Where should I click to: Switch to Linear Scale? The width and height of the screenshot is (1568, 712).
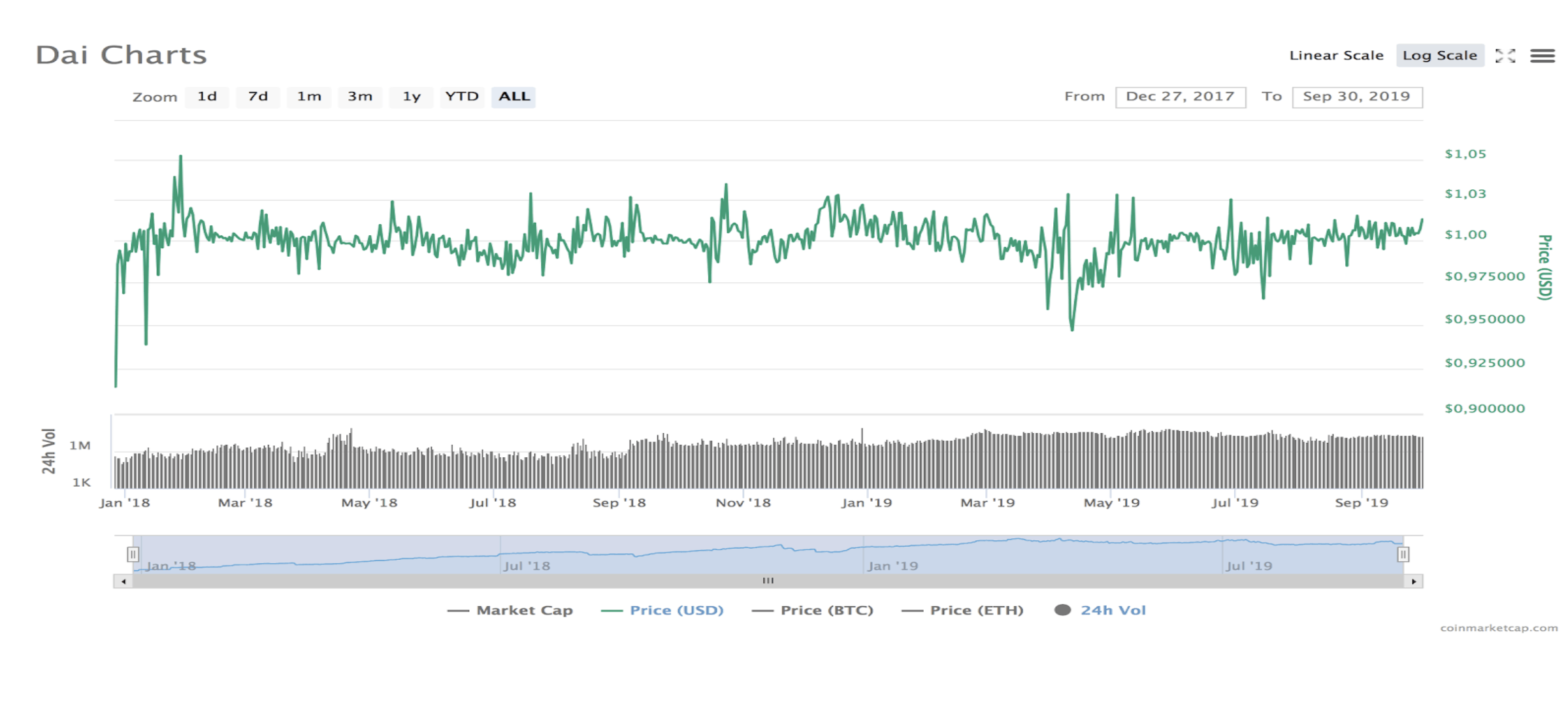(1336, 56)
